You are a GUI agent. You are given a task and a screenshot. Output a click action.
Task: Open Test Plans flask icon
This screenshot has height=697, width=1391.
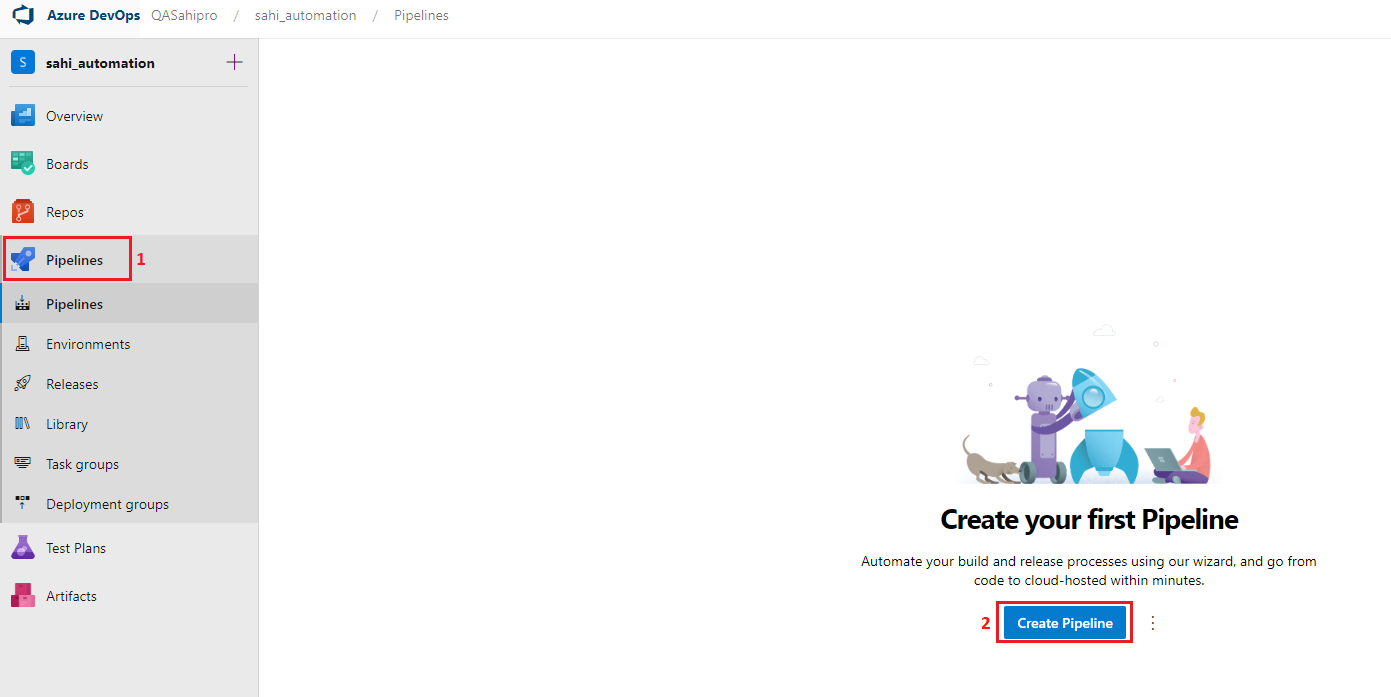(23, 548)
